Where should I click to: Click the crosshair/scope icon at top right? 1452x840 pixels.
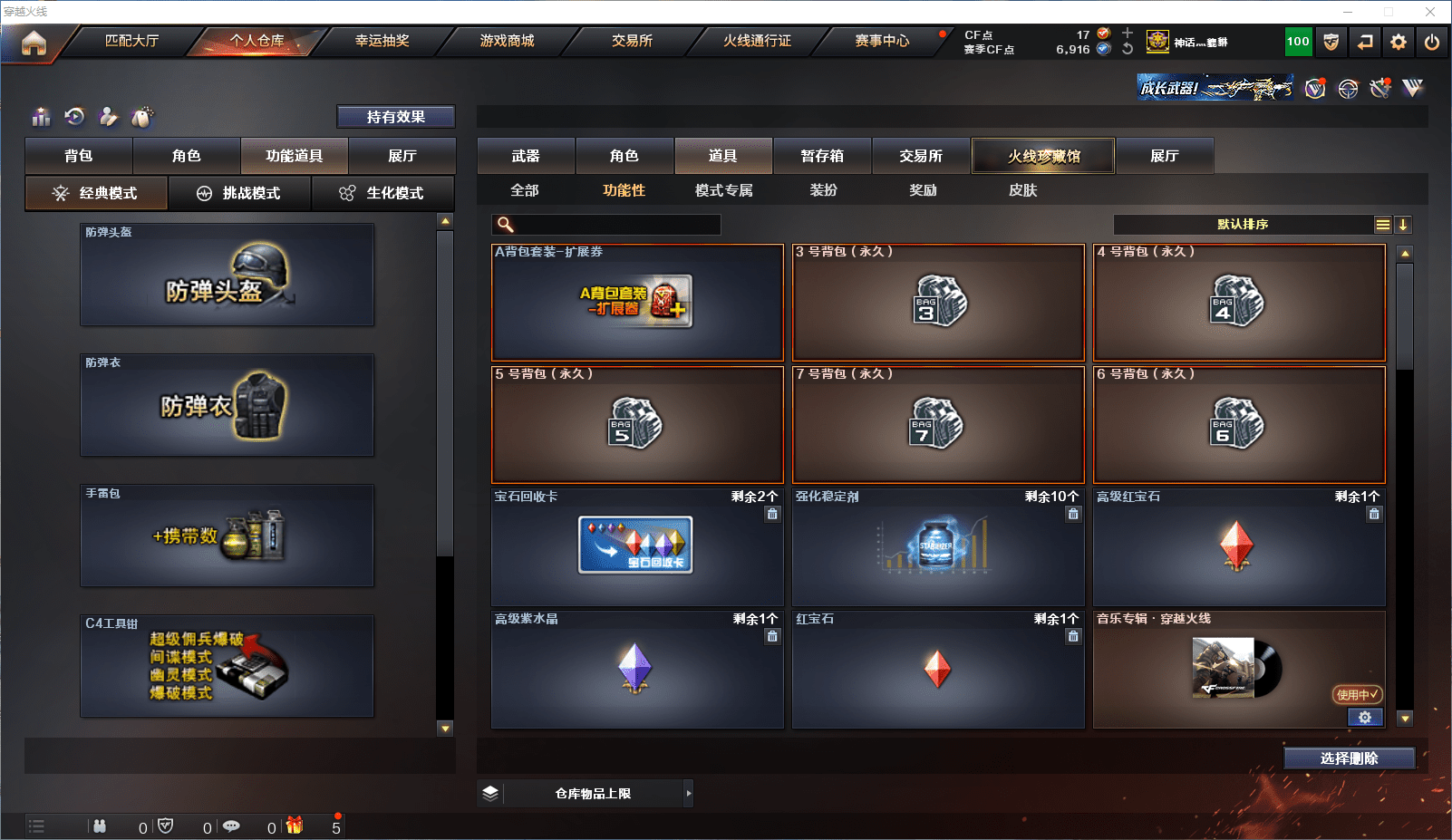click(1349, 88)
